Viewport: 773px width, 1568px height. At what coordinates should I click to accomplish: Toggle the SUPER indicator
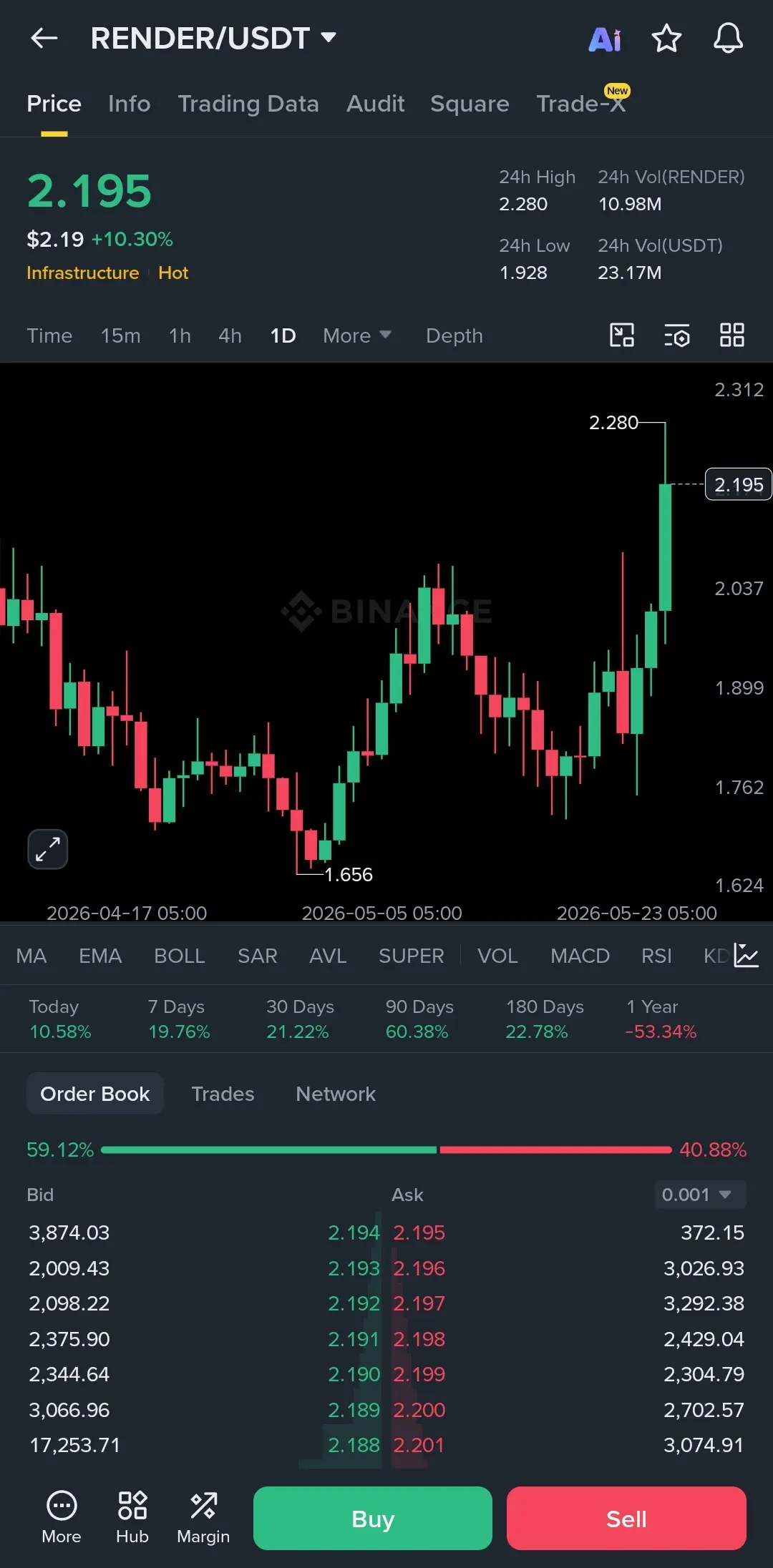point(412,956)
